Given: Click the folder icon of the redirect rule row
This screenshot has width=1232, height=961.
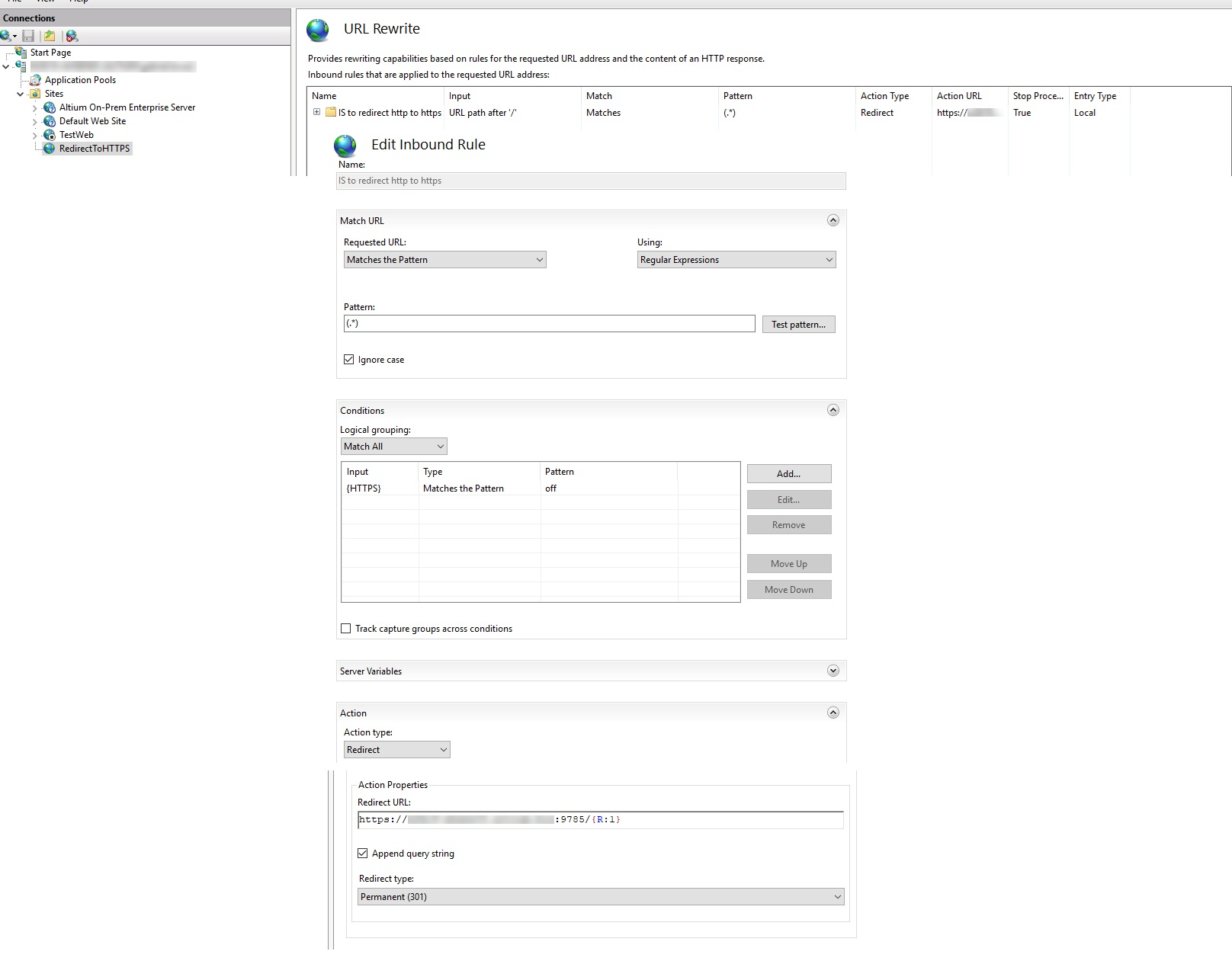Looking at the screenshot, I should click(x=331, y=113).
